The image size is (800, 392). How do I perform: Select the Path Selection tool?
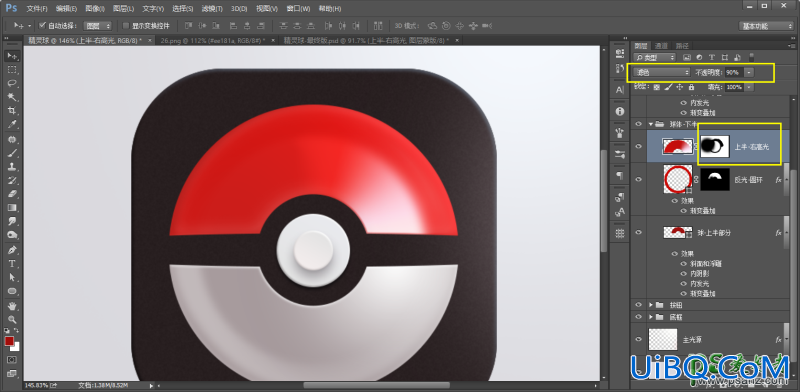click(12, 278)
